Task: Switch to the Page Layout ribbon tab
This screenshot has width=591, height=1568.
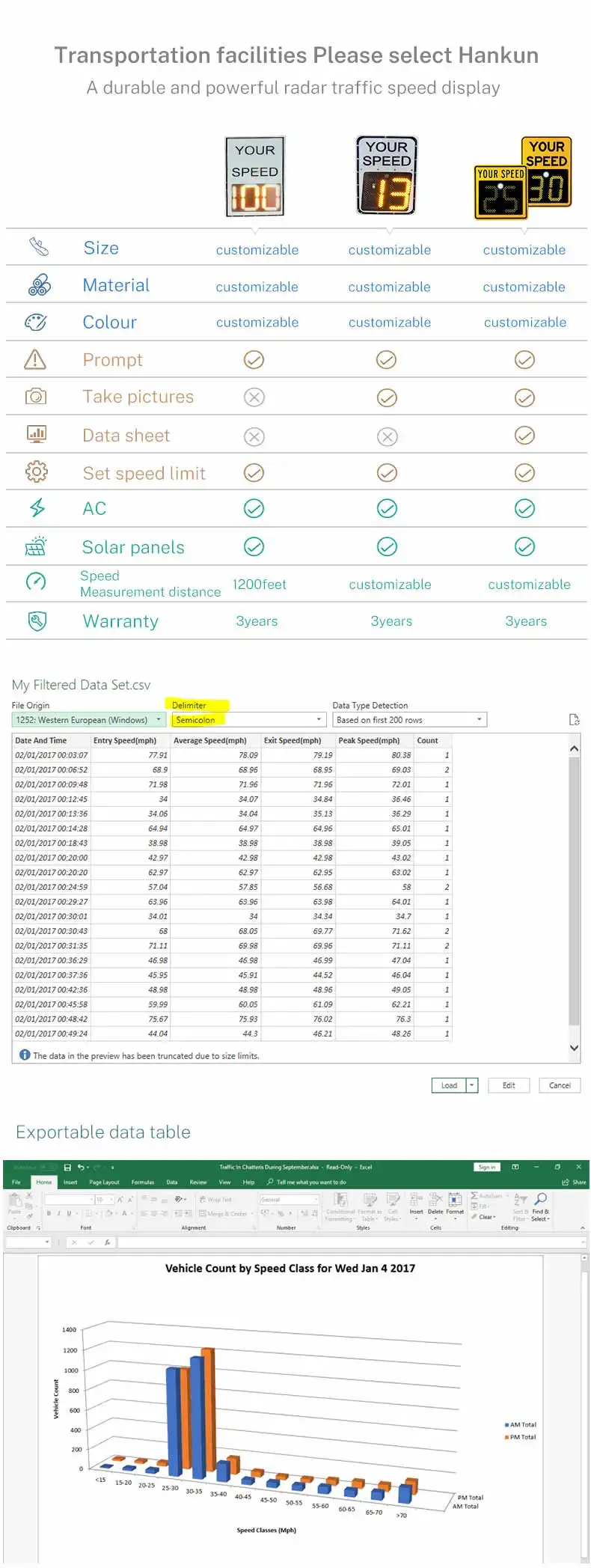Action: [x=104, y=1183]
